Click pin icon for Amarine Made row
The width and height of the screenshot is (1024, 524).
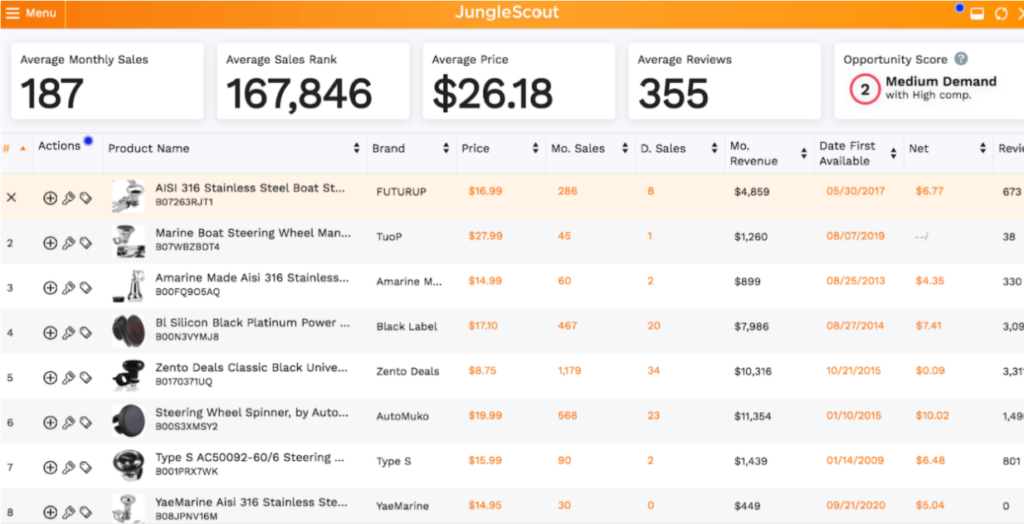(69, 287)
